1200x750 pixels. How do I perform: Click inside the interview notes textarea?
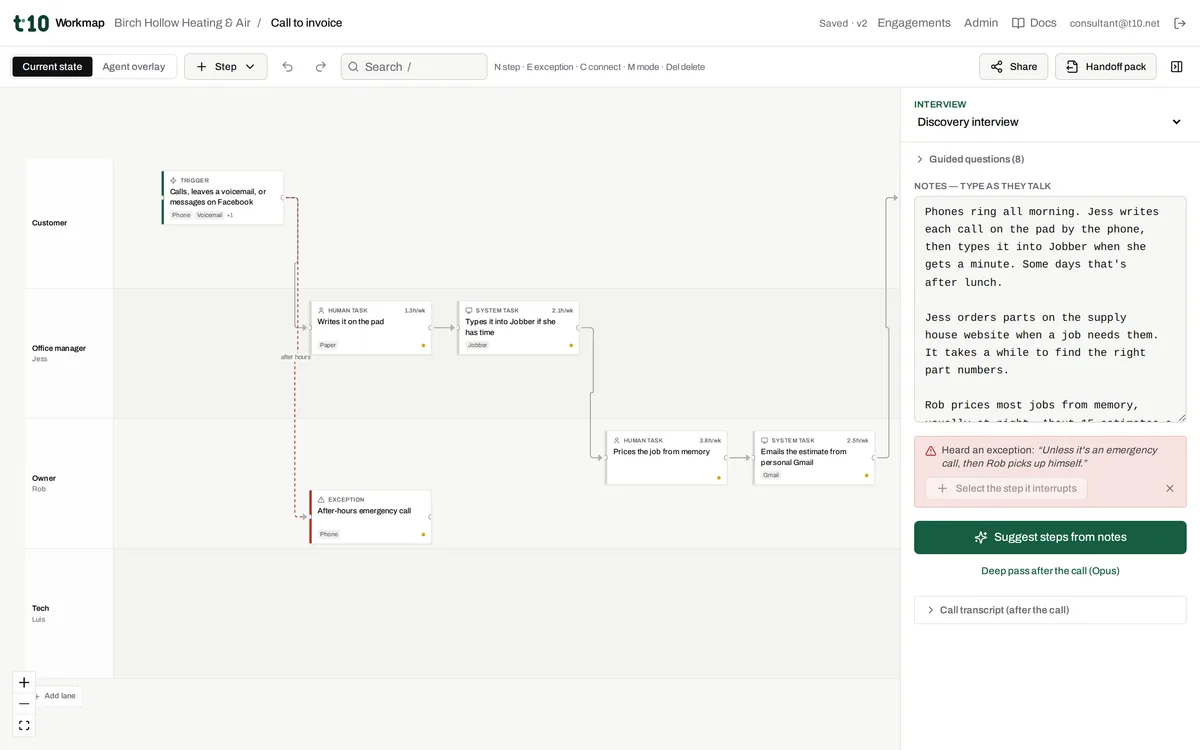(x=1050, y=309)
